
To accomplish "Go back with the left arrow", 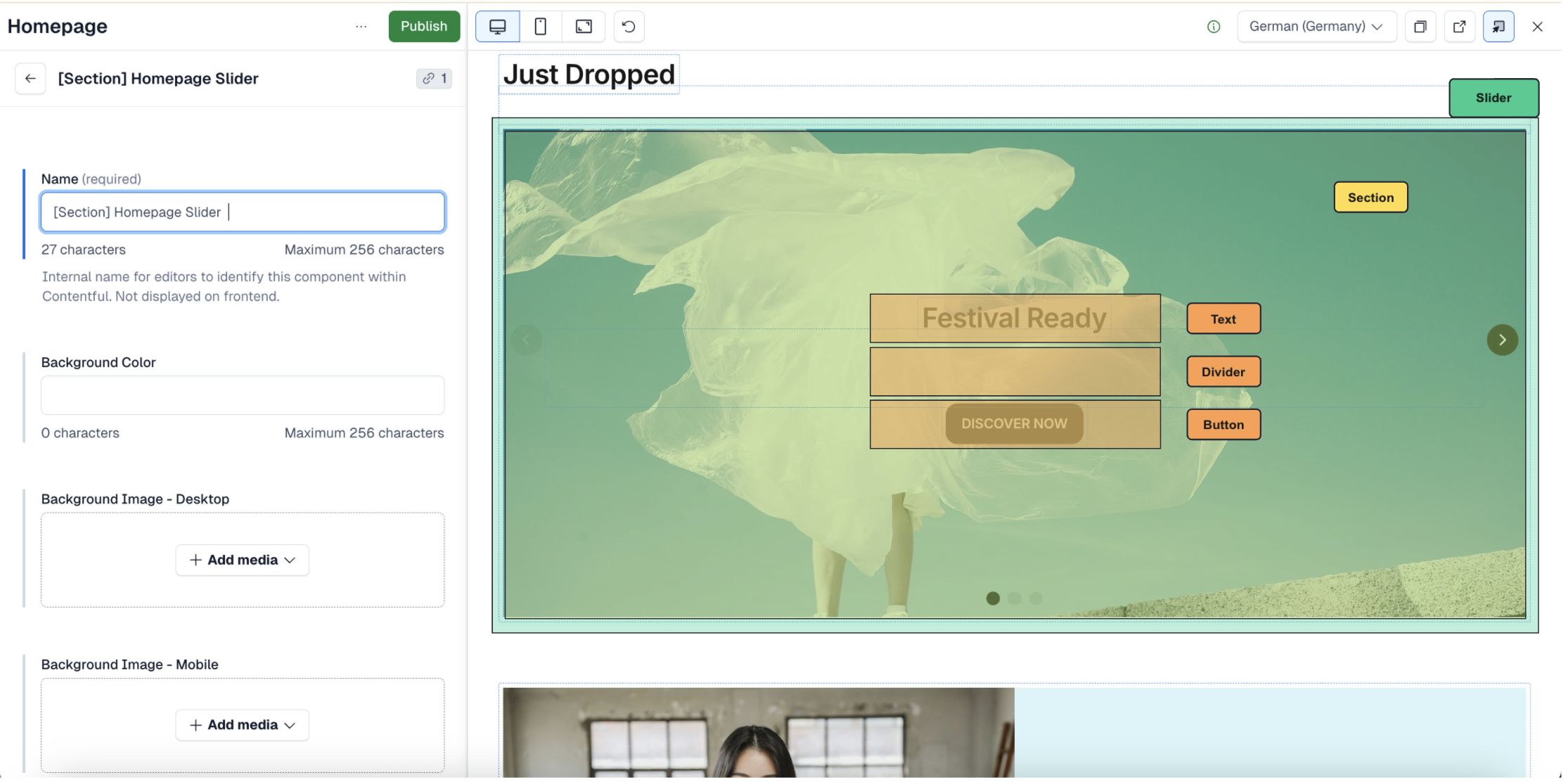I will click(x=30, y=79).
